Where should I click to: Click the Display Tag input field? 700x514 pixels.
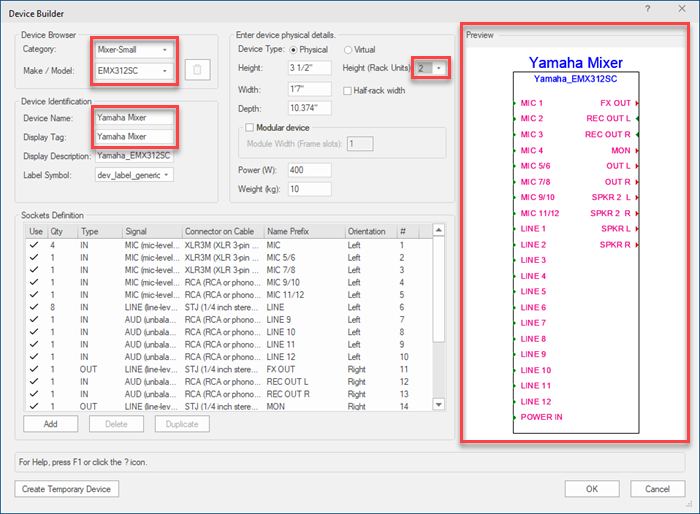[x=134, y=137]
